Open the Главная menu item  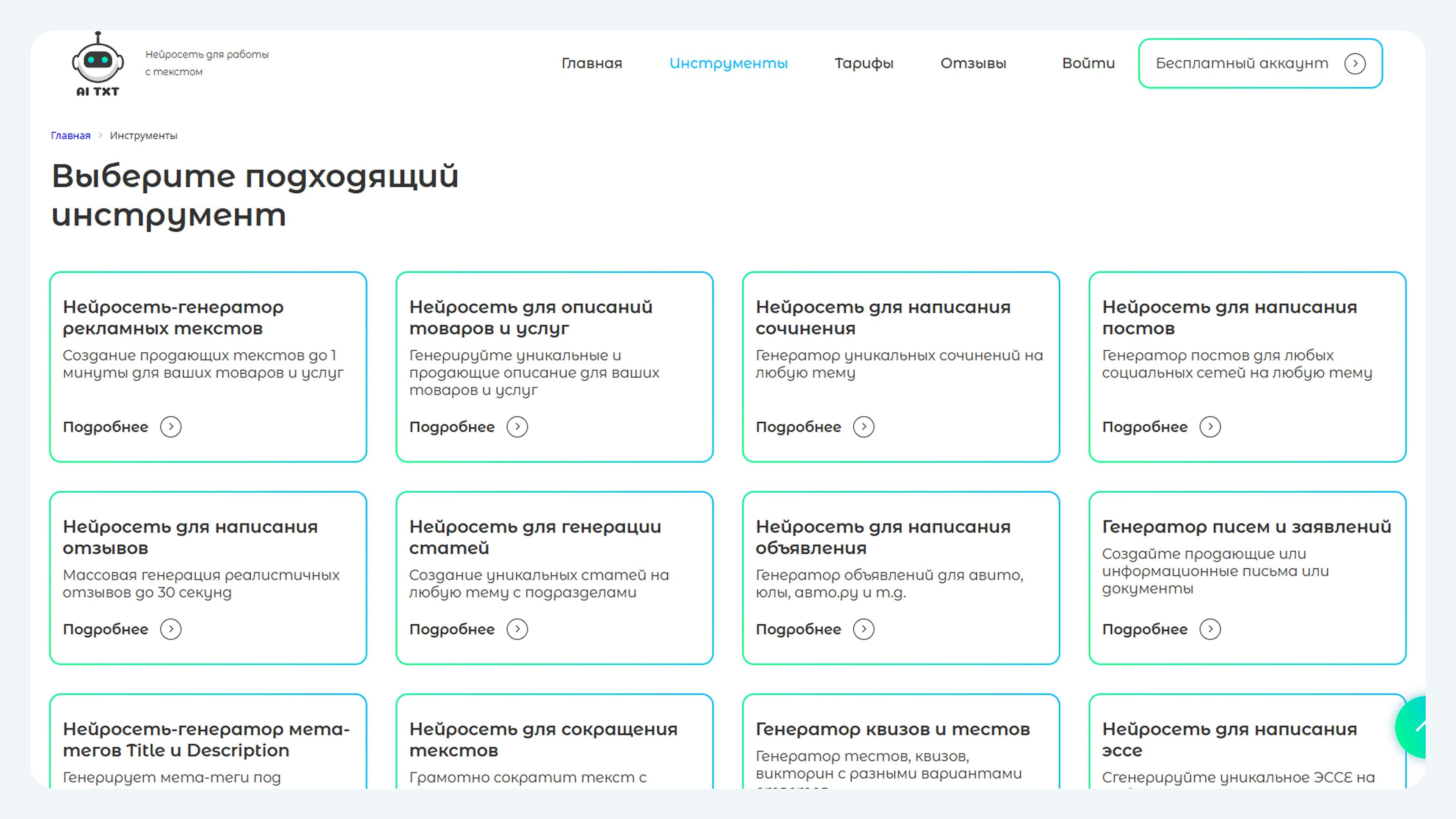(x=591, y=63)
